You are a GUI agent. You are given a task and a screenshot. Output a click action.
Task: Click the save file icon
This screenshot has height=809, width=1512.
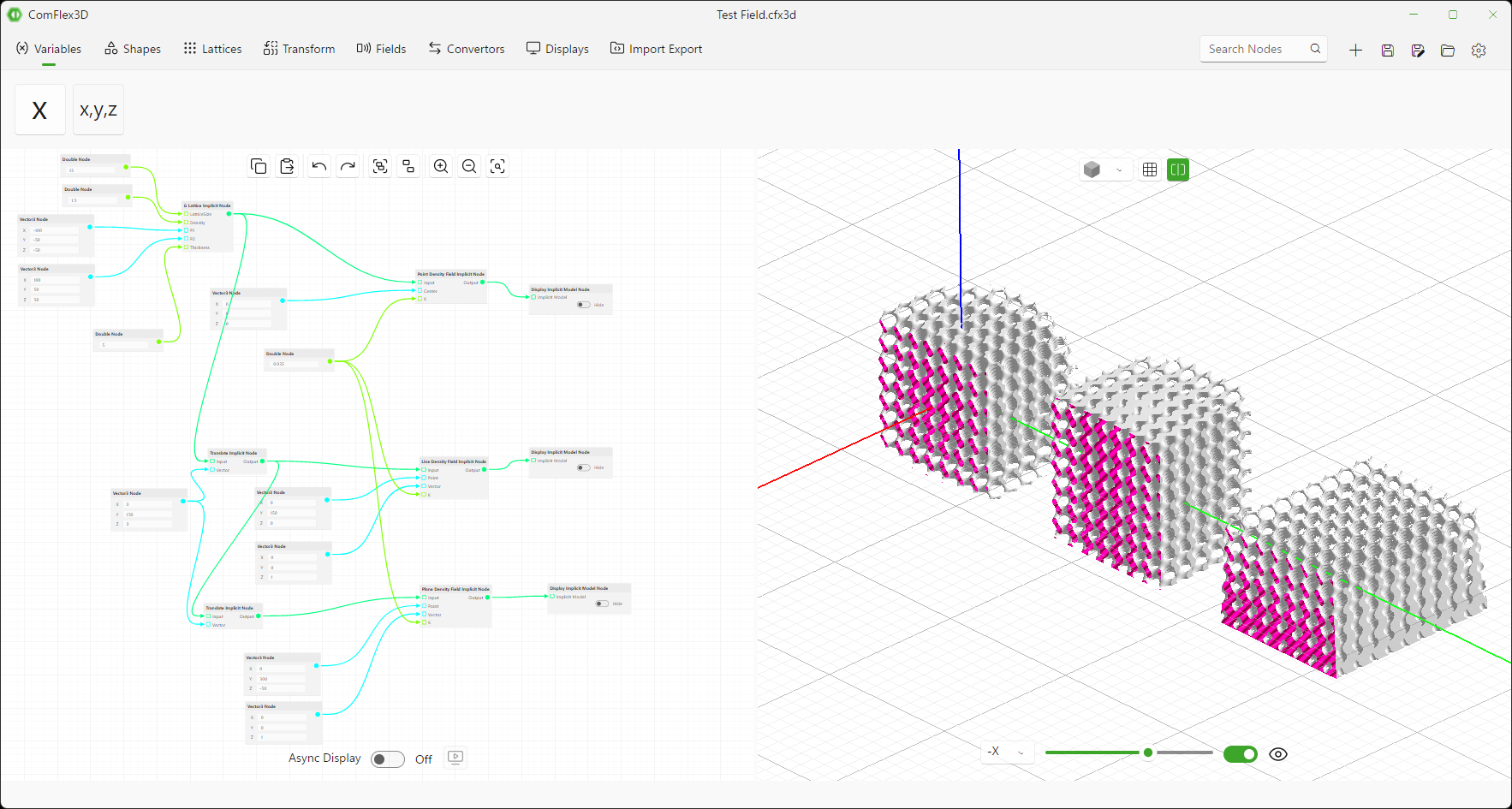pos(1388,51)
